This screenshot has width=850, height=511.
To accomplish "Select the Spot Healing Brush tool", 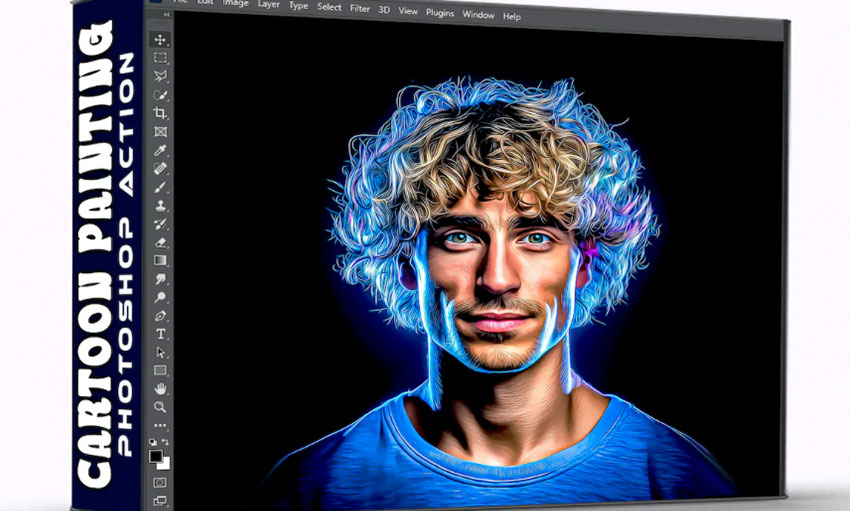I will 160,169.
